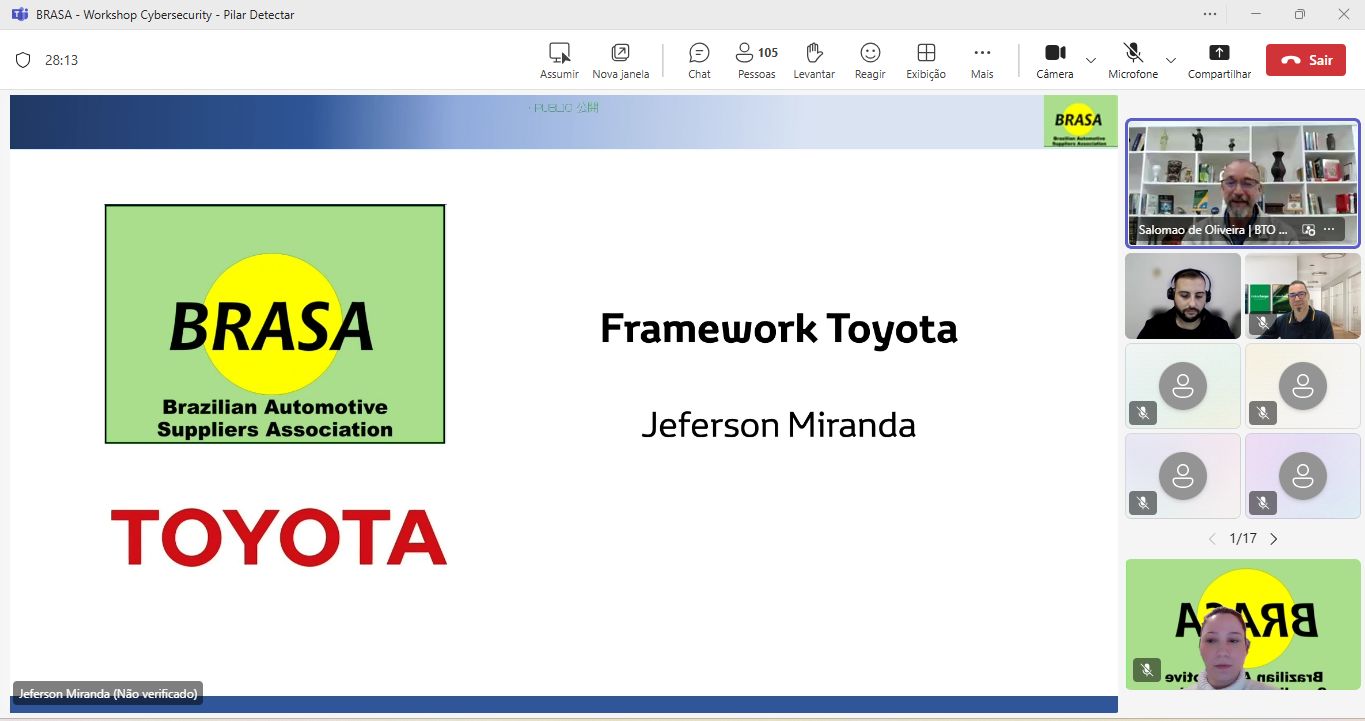Open meeting in Nova janela
This screenshot has height=721, width=1365.
[x=620, y=53]
